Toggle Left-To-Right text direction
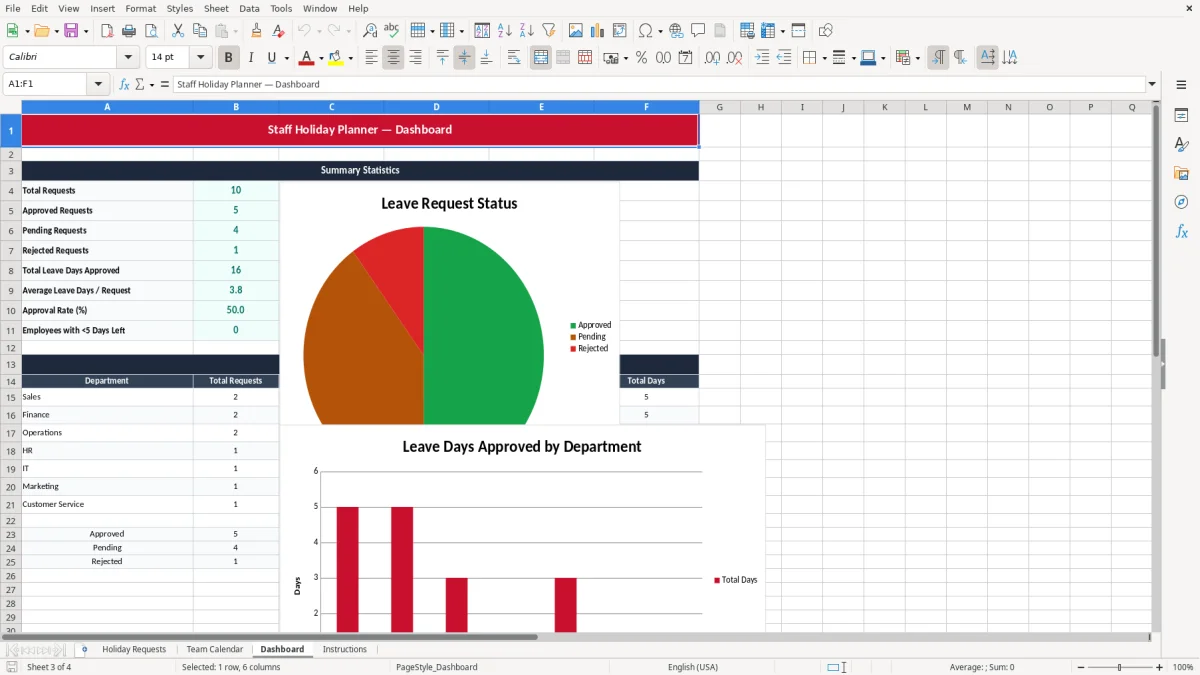This screenshot has height=675, width=1200. (938, 58)
